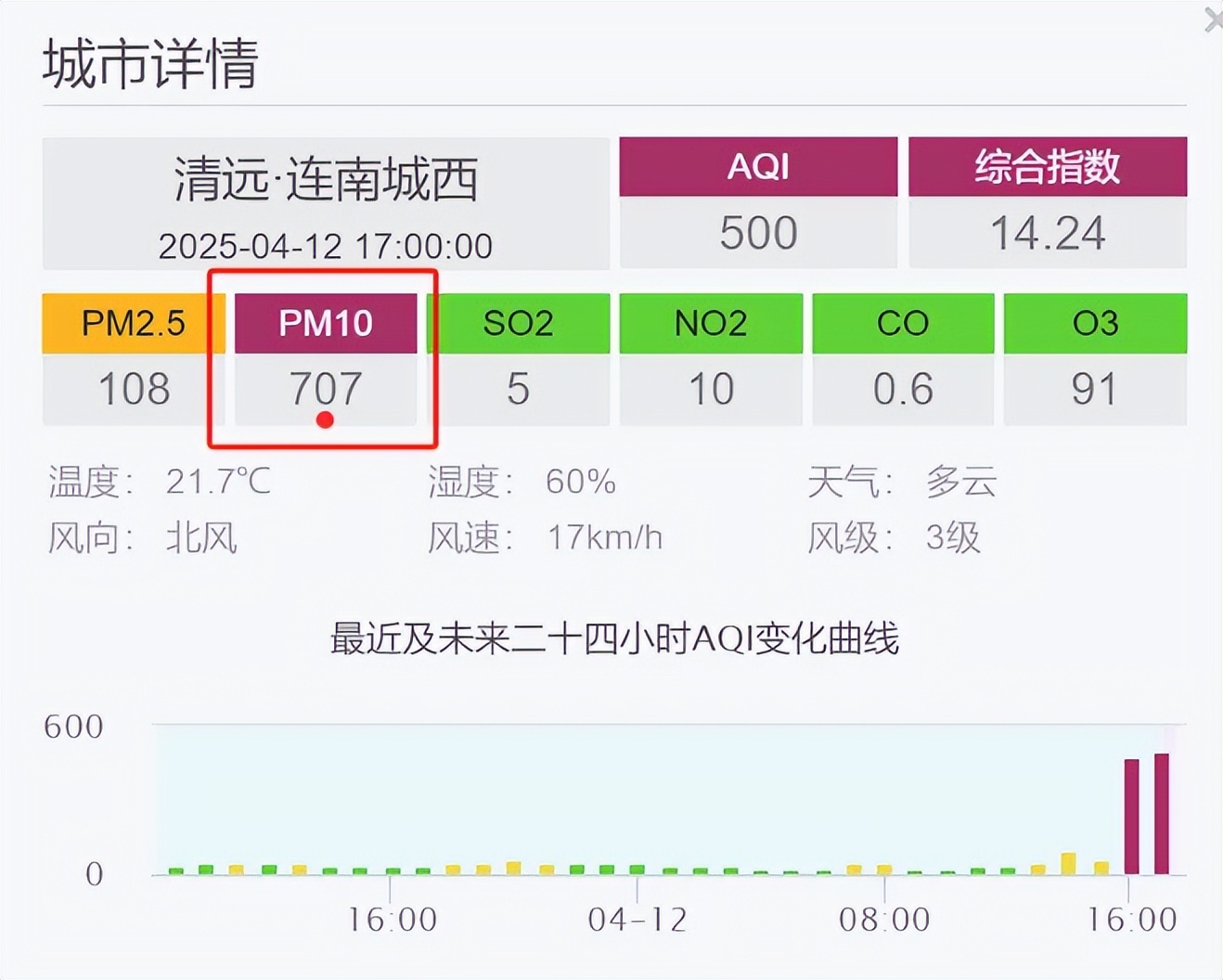Click the AQI header tile
The image size is (1223, 980).
tap(758, 167)
